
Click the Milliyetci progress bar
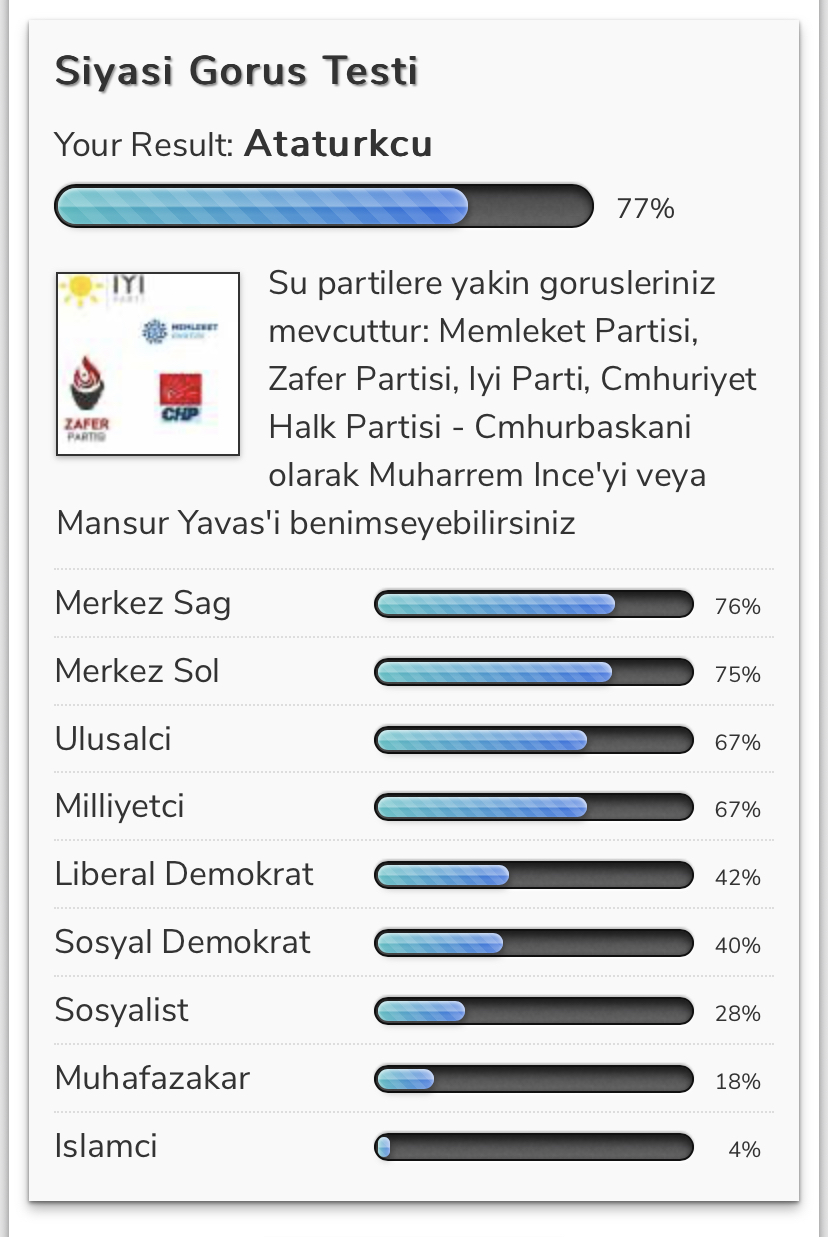pyautogui.click(x=534, y=807)
